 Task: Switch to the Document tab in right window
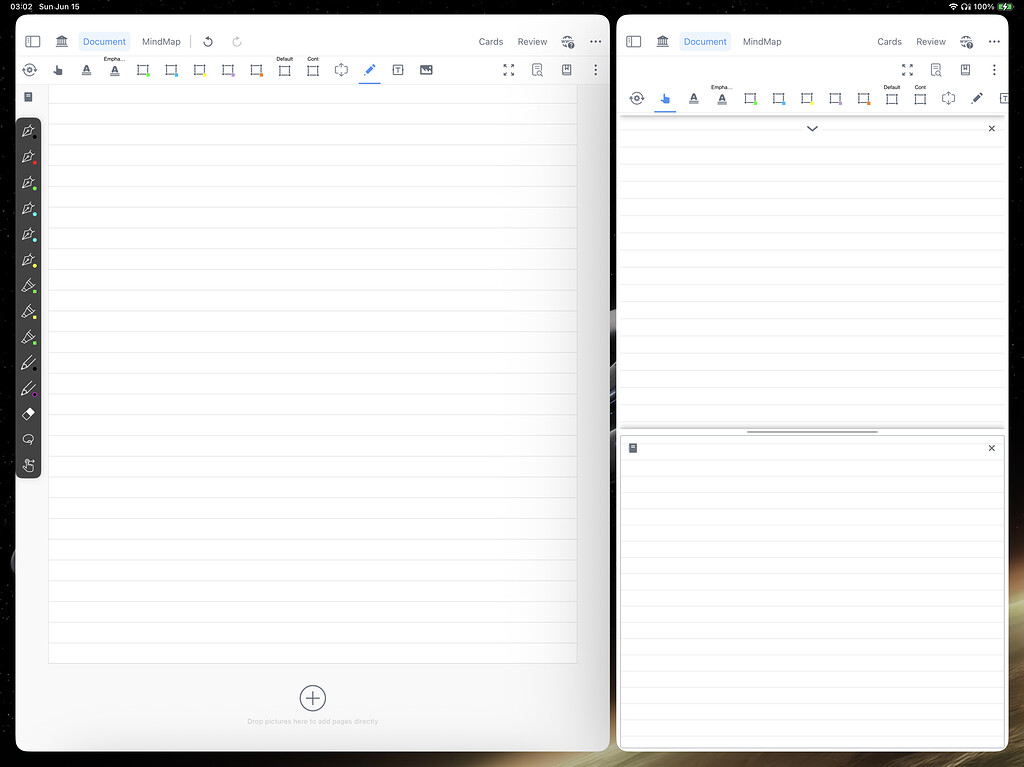pos(705,42)
